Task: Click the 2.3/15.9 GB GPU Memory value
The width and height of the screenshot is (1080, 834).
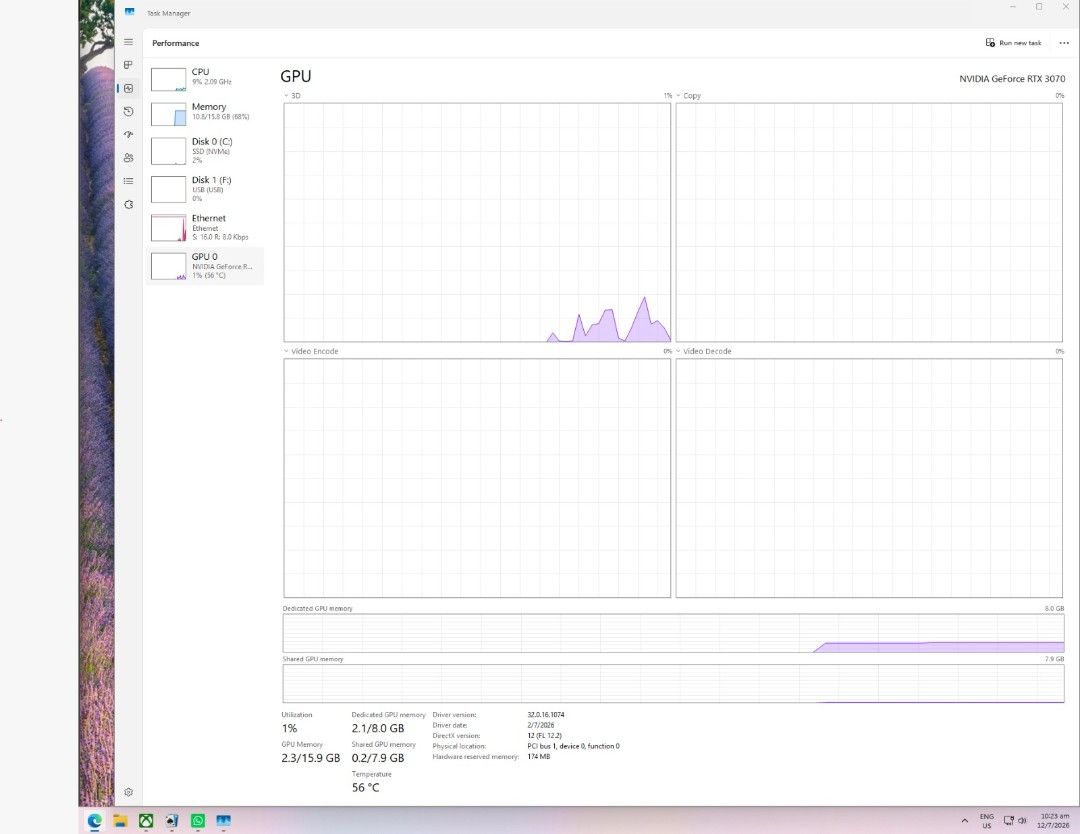Action: [x=311, y=758]
